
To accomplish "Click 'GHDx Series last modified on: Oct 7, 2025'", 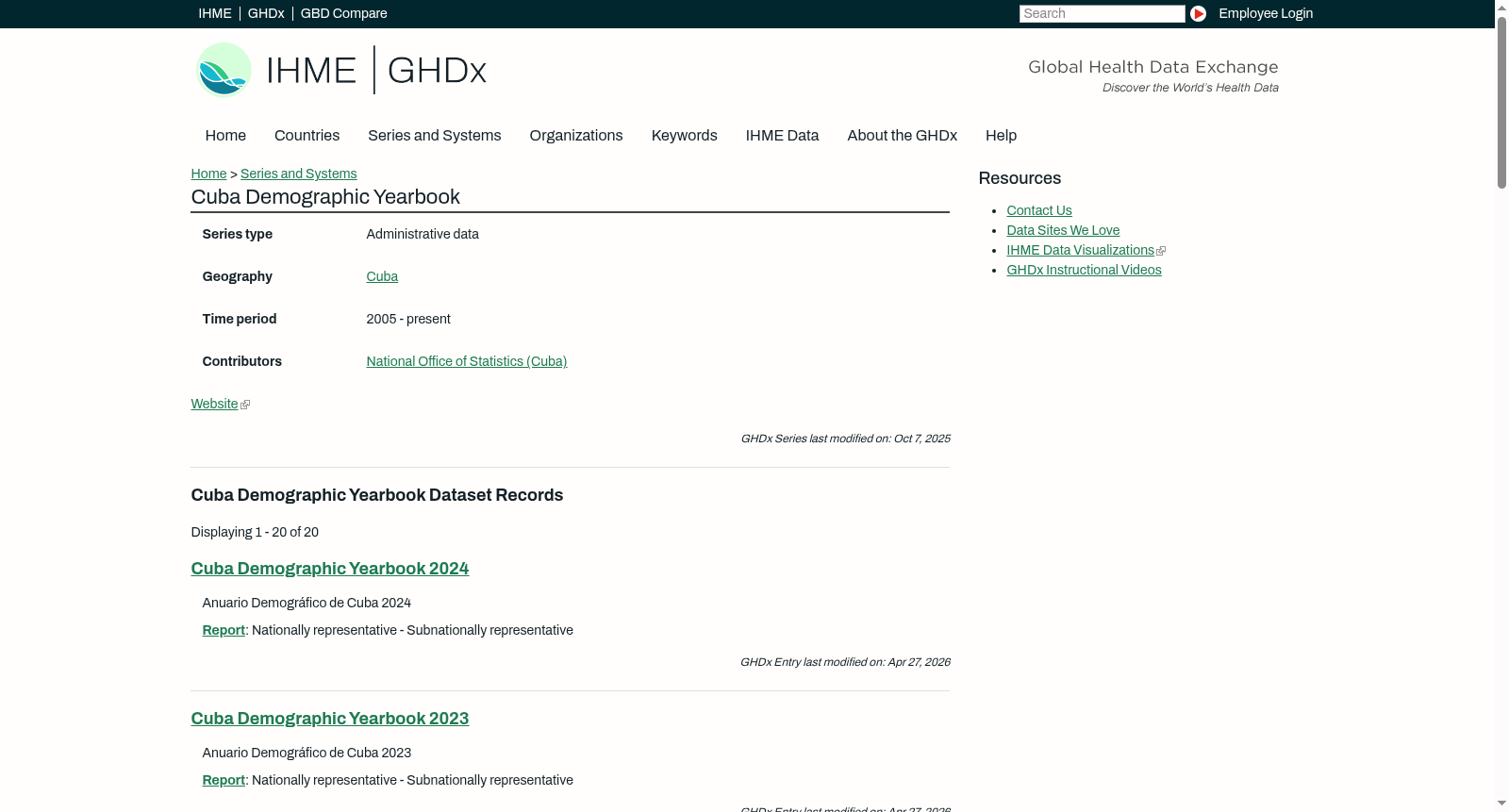I will click(x=845, y=439).
